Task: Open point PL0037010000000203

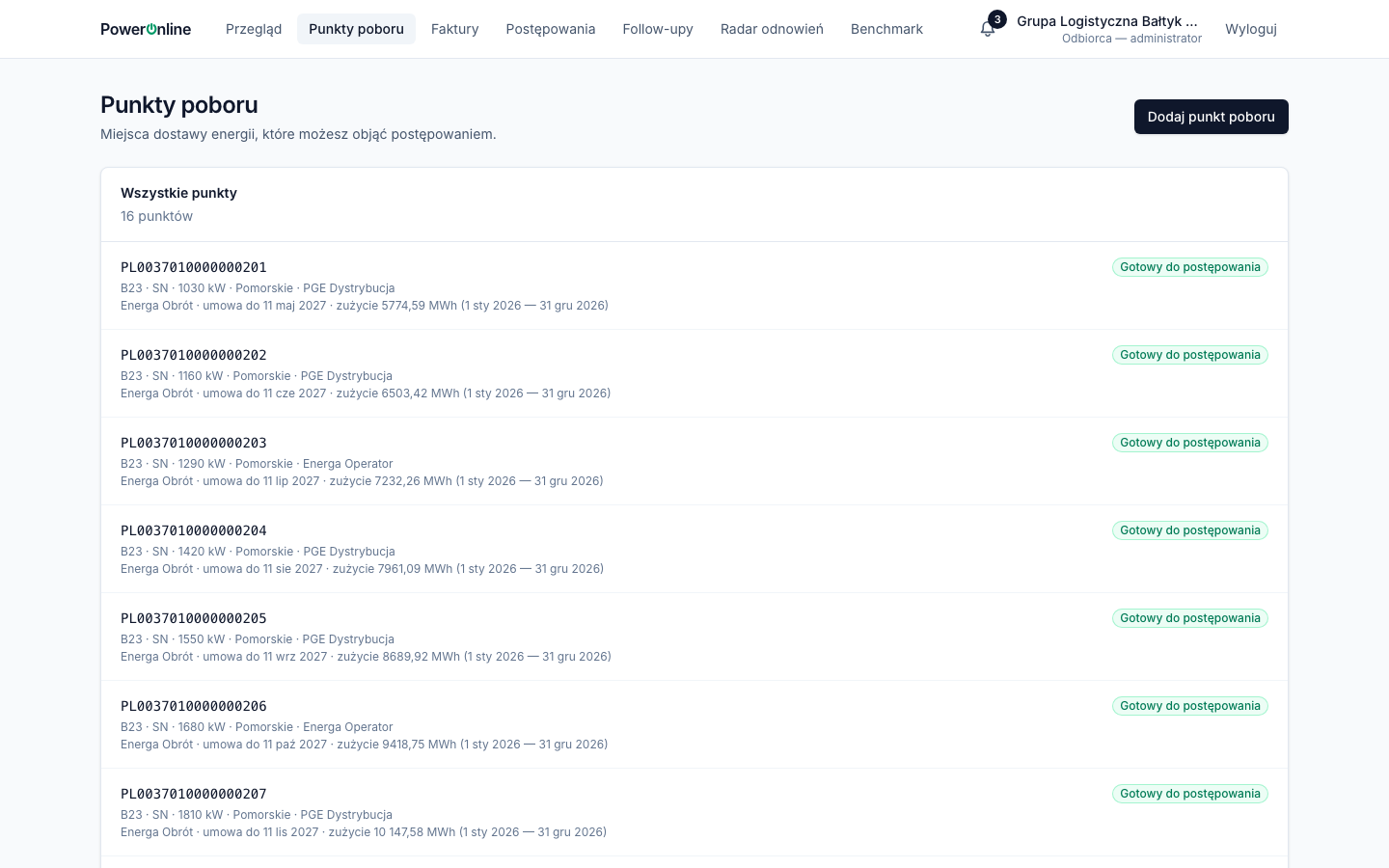Action: [x=194, y=443]
